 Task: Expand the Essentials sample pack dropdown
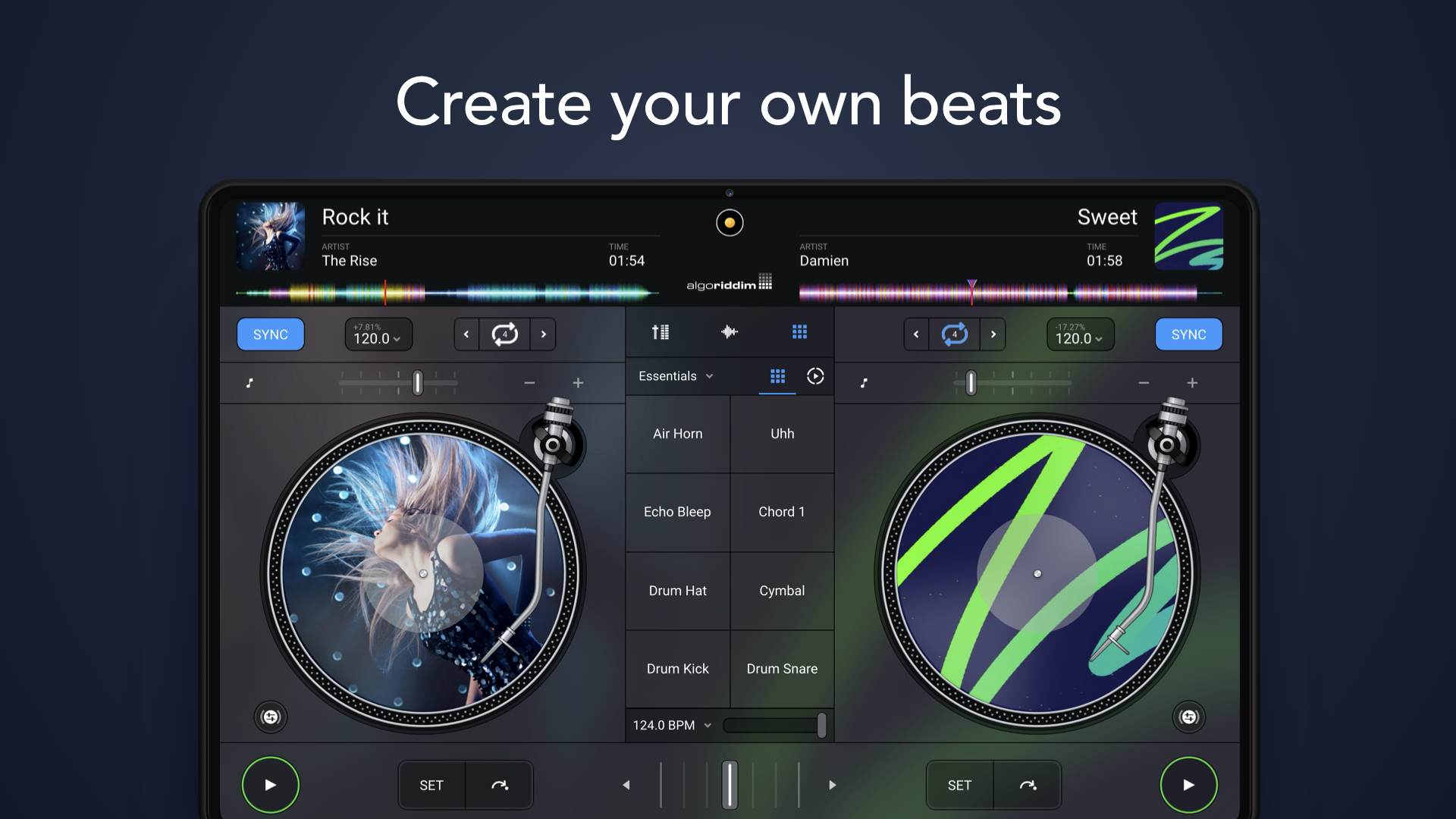[676, 376]
